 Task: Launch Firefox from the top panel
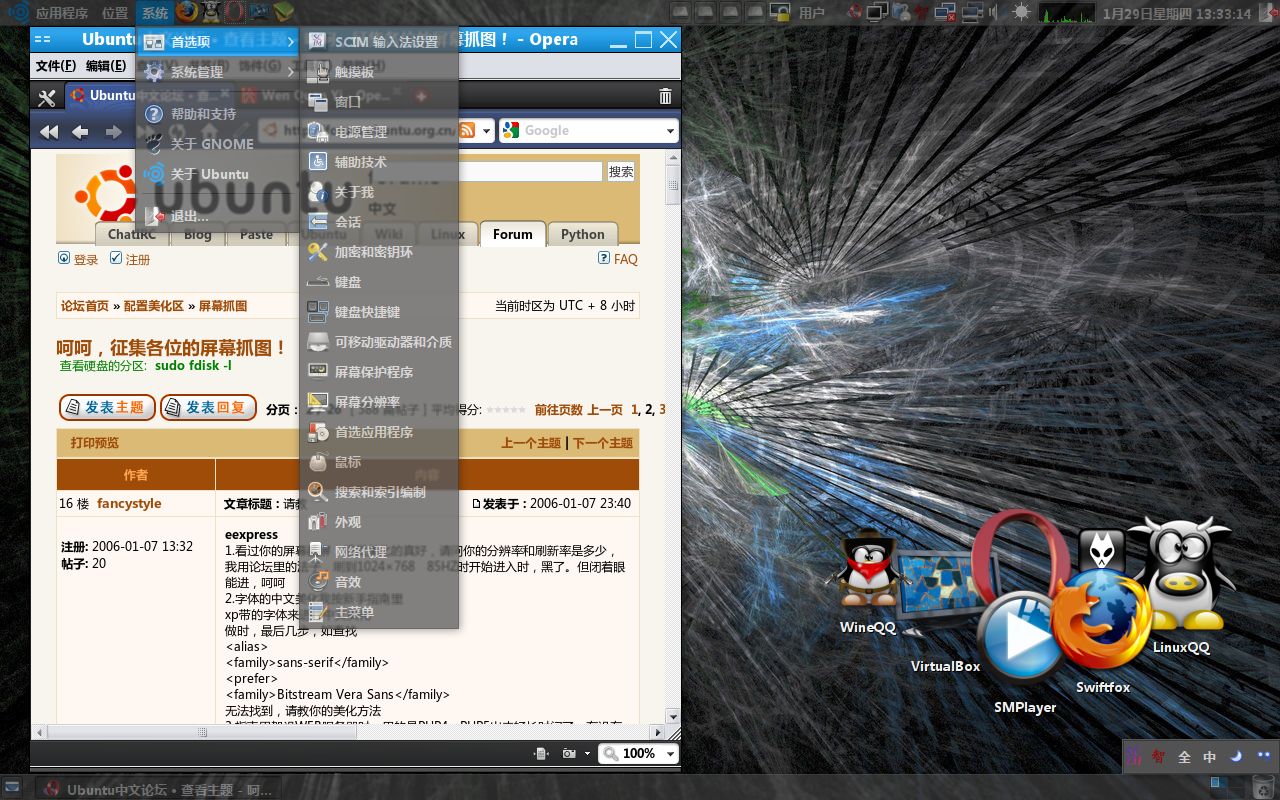coord(187,13)
